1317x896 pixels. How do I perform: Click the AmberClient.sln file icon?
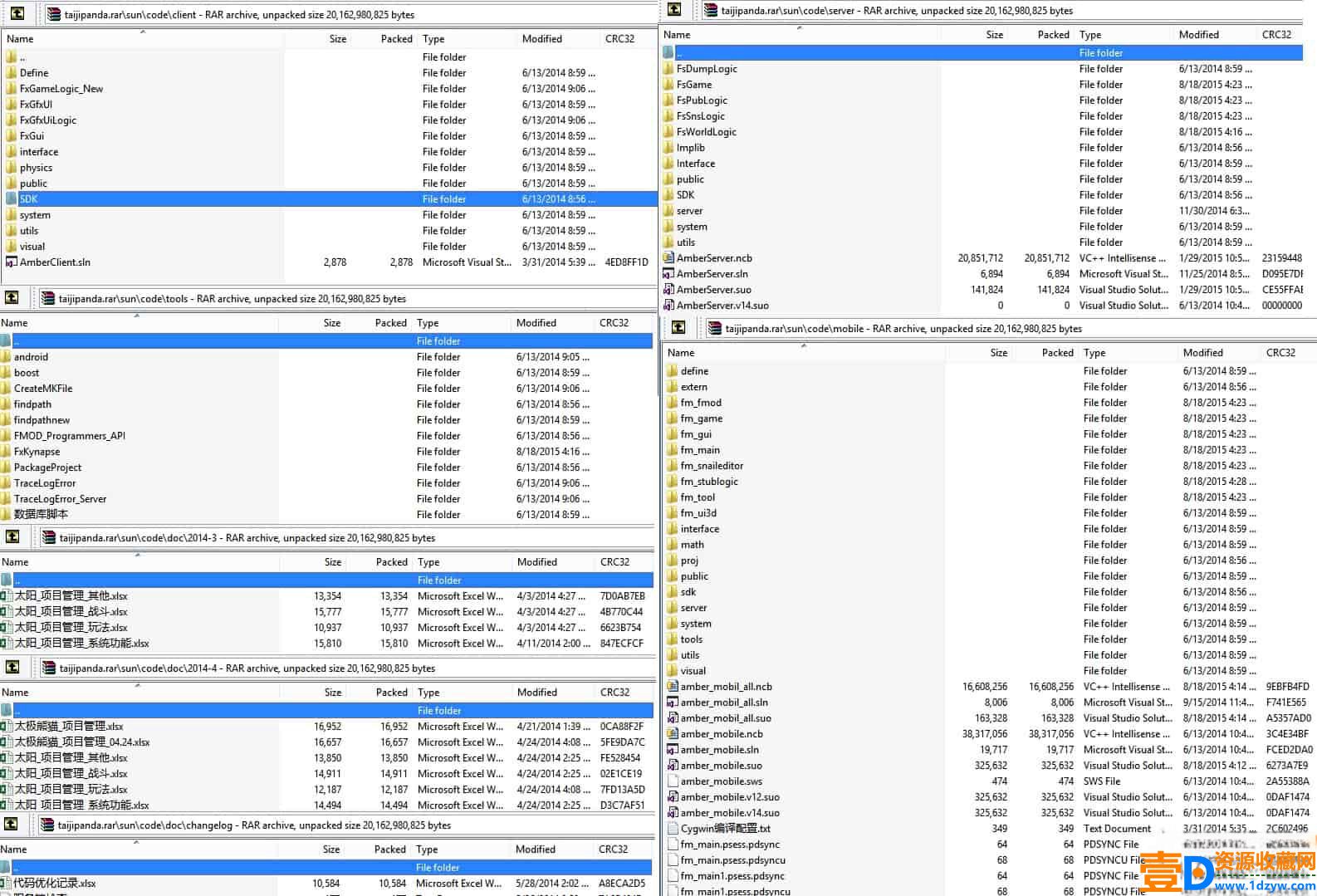pos(11,262)
